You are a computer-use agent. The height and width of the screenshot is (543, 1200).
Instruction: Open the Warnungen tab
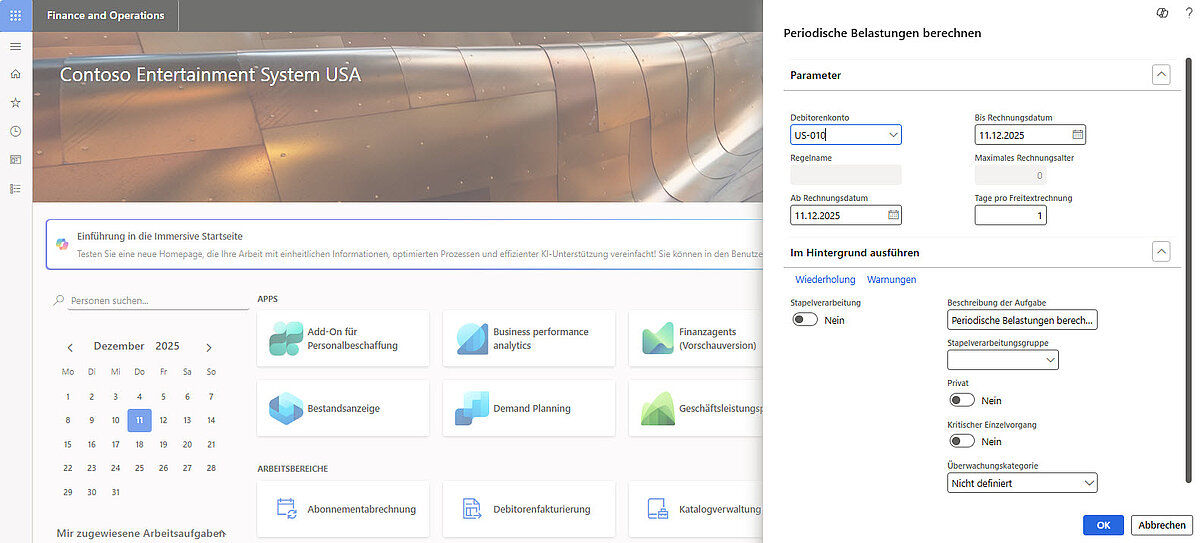(x=891, y=279)
